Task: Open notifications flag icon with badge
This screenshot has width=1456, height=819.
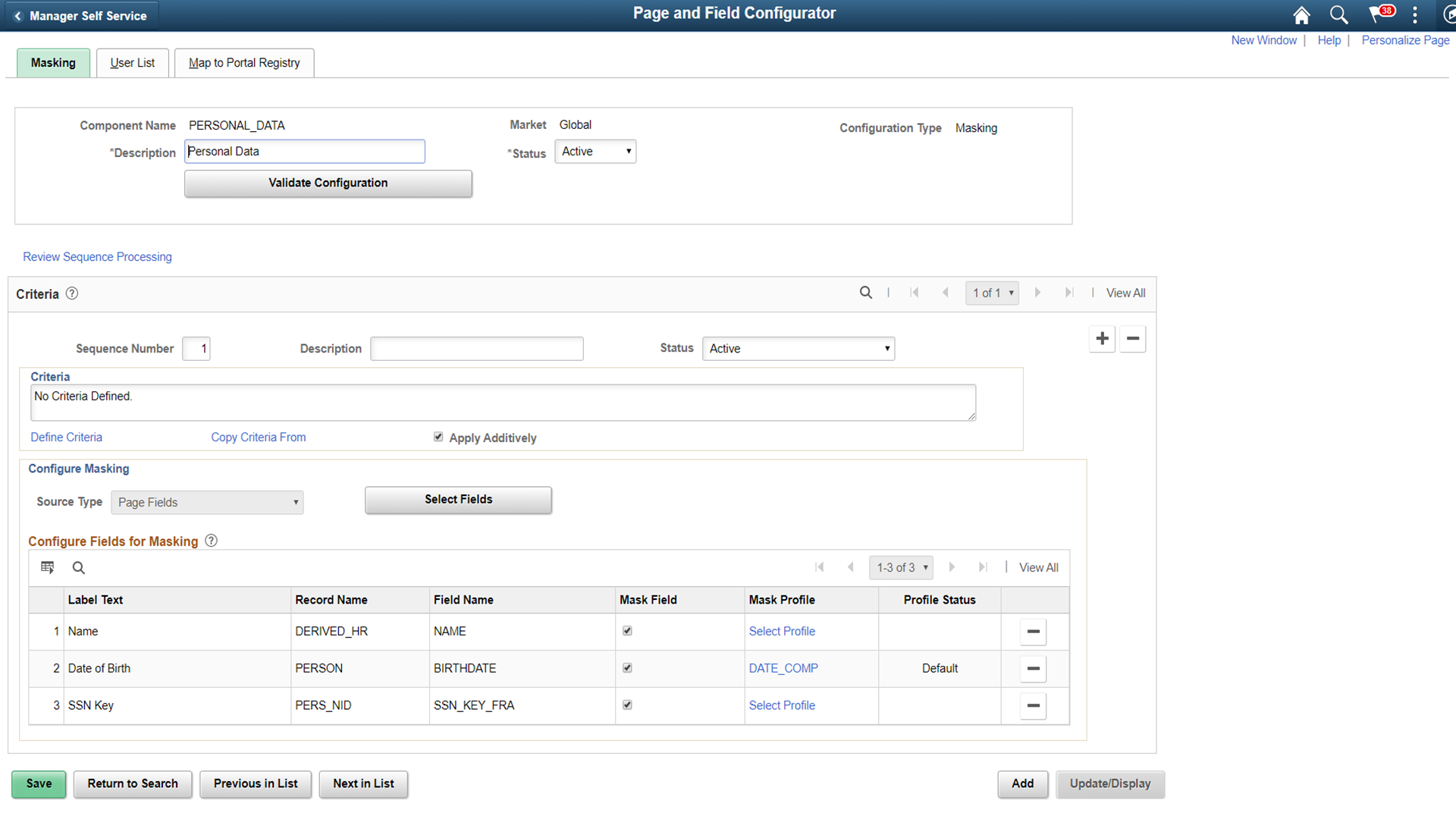Action: [x=1381, y=14]
